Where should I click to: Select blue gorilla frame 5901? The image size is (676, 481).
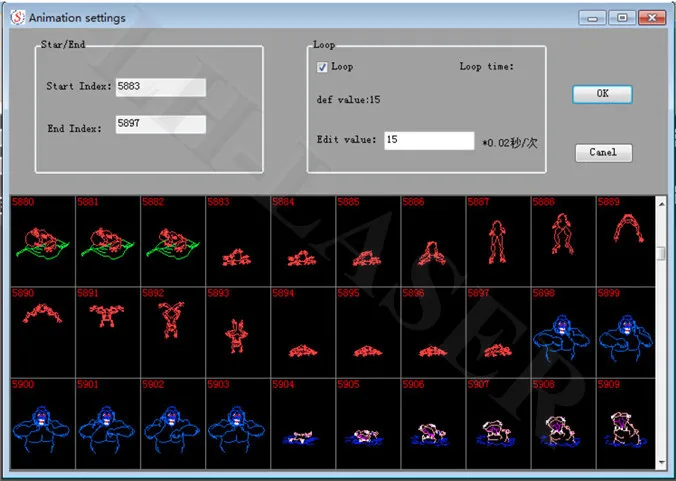pos(108,424)
